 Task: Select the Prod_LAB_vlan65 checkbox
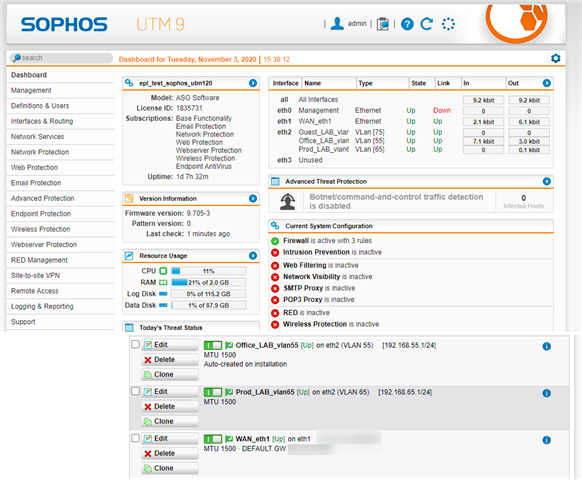(135, 391)
